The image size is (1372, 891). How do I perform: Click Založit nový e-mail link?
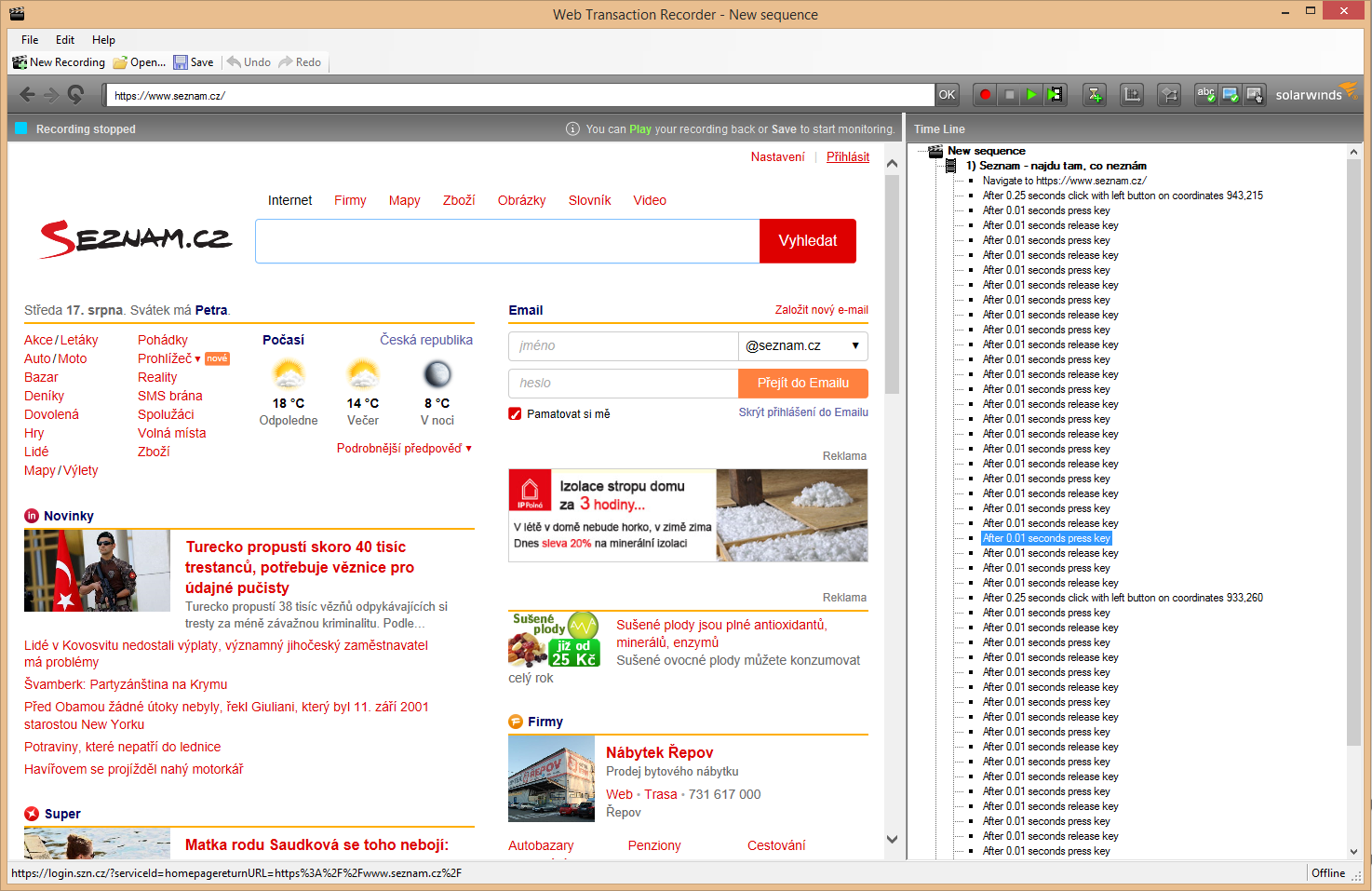[x=822, y=310]
